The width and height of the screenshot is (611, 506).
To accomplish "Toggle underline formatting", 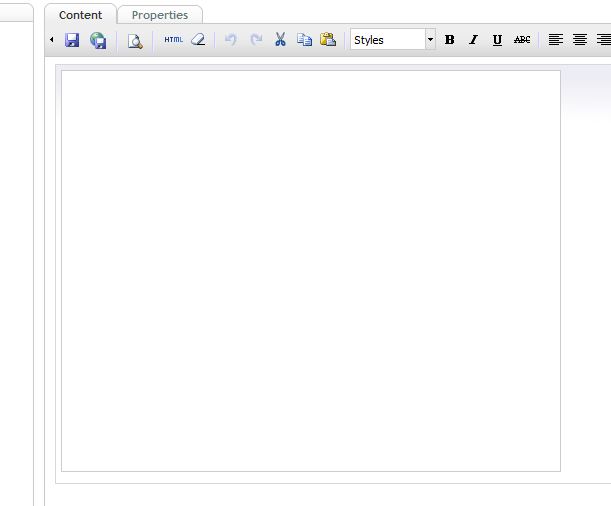I will 497,40.
